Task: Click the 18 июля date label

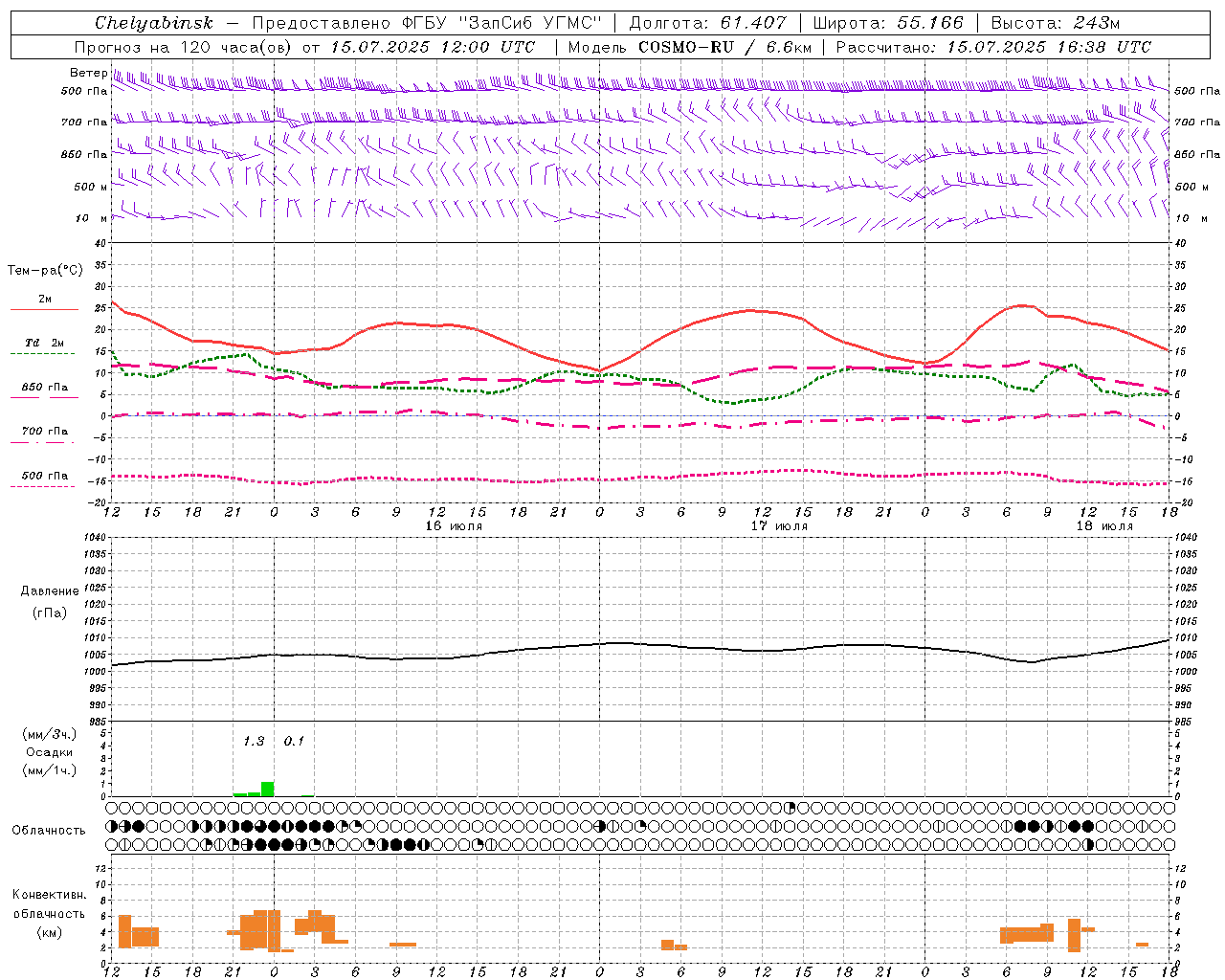Action: pyautogui.click(x=1104, y=526)
